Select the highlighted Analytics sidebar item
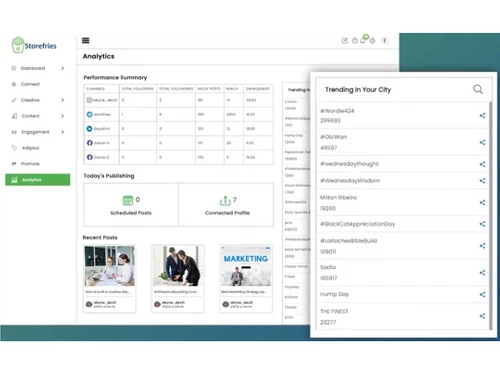This screenshot has height=375, width=500. click(38, 180)
